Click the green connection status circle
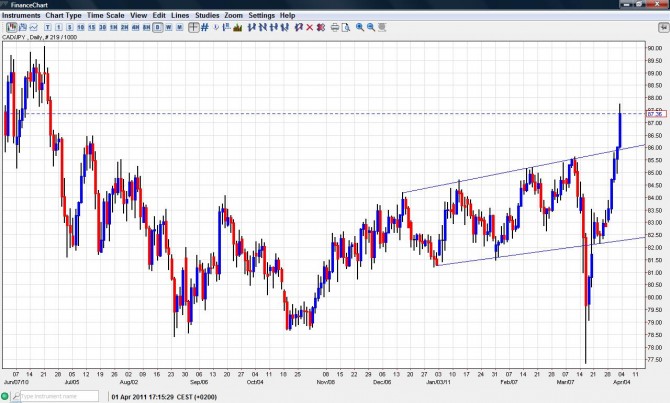This screenshot has width=670, height=403. point(5,396)
